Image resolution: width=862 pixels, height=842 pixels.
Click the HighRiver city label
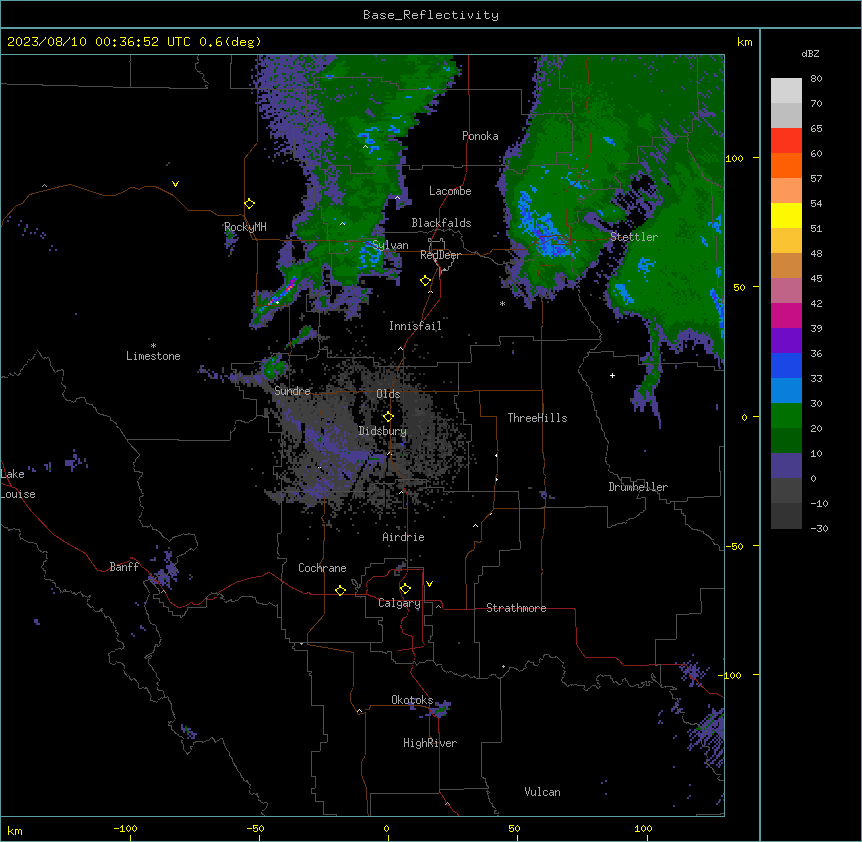(x=430, y=743)
